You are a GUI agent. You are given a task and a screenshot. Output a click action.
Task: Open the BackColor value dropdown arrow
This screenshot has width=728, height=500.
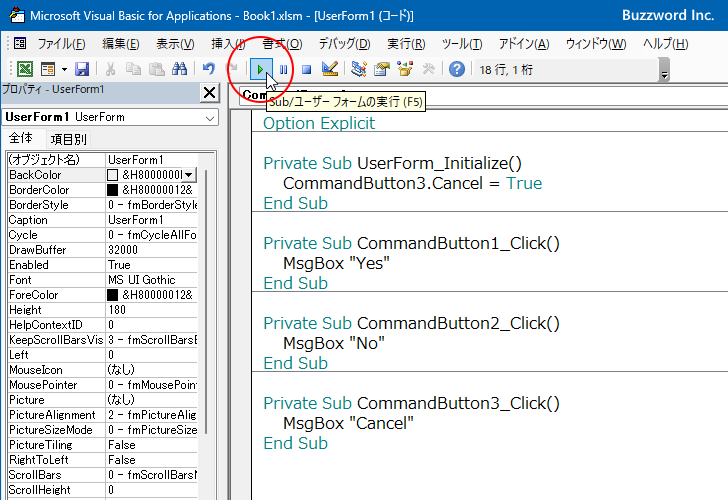click(188, 175)
